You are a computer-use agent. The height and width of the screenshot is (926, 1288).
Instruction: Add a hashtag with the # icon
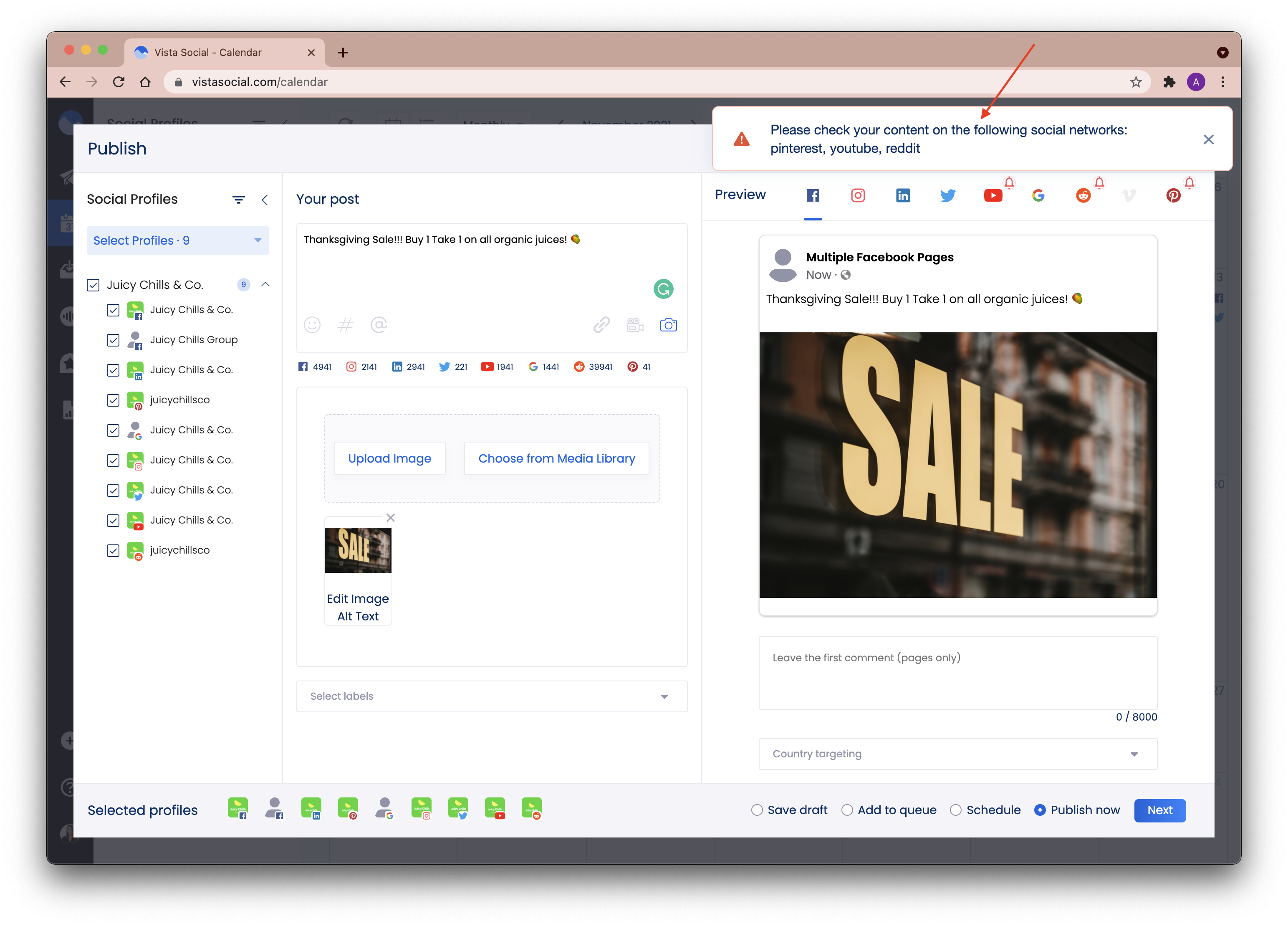pyautogui.click(x=345, y=325)
